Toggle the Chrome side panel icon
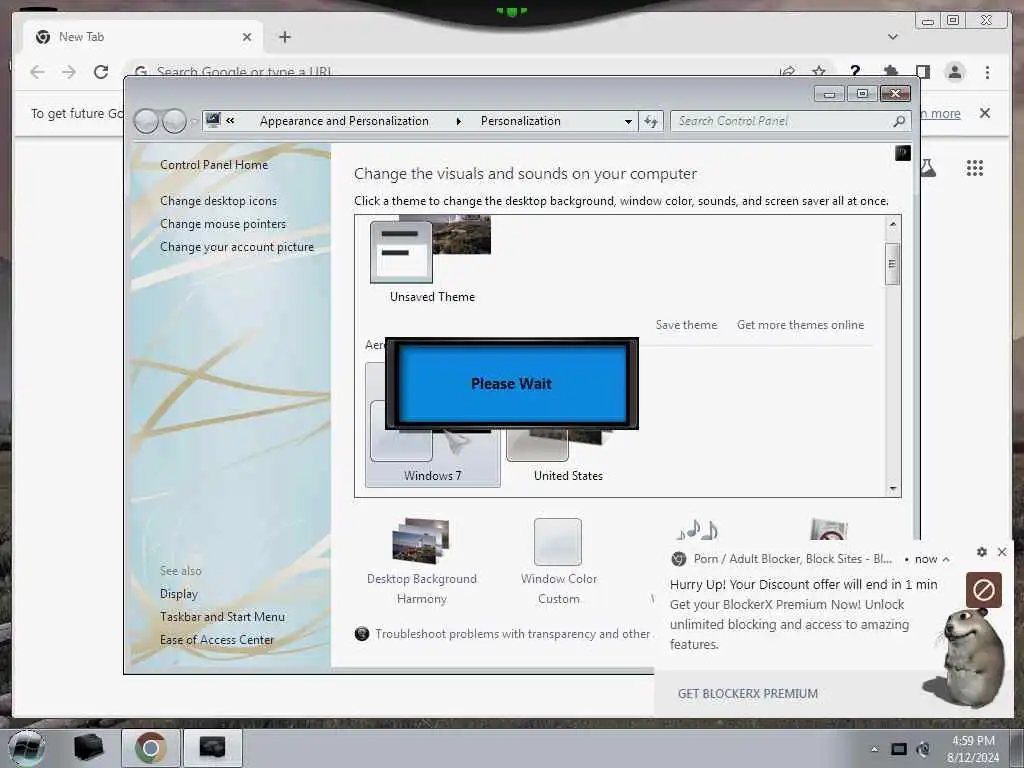The image size is (1024, 768). tap(922, 71)
